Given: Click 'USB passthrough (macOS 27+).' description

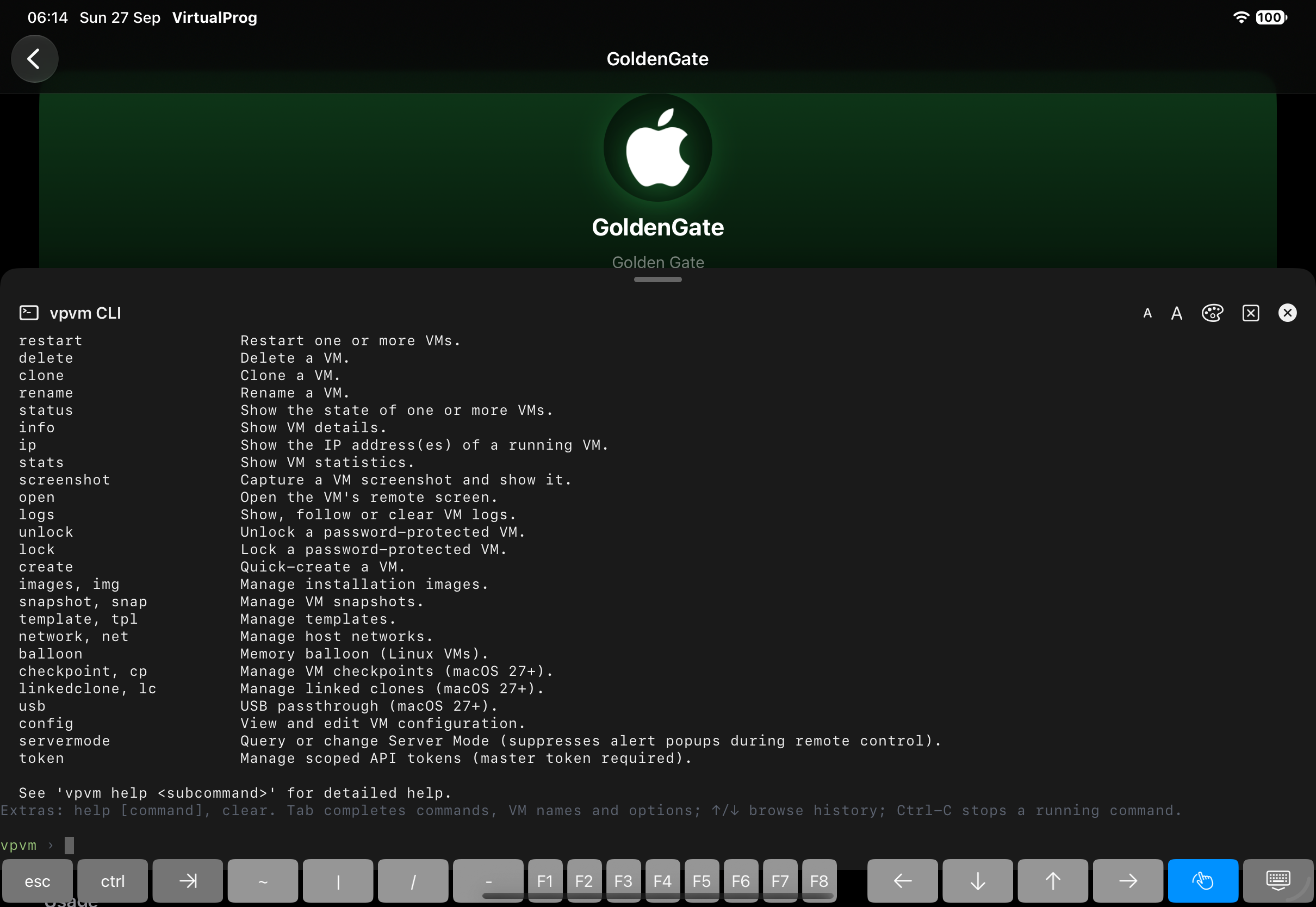Looking at the screenshot, I should (x=369, y=706).
